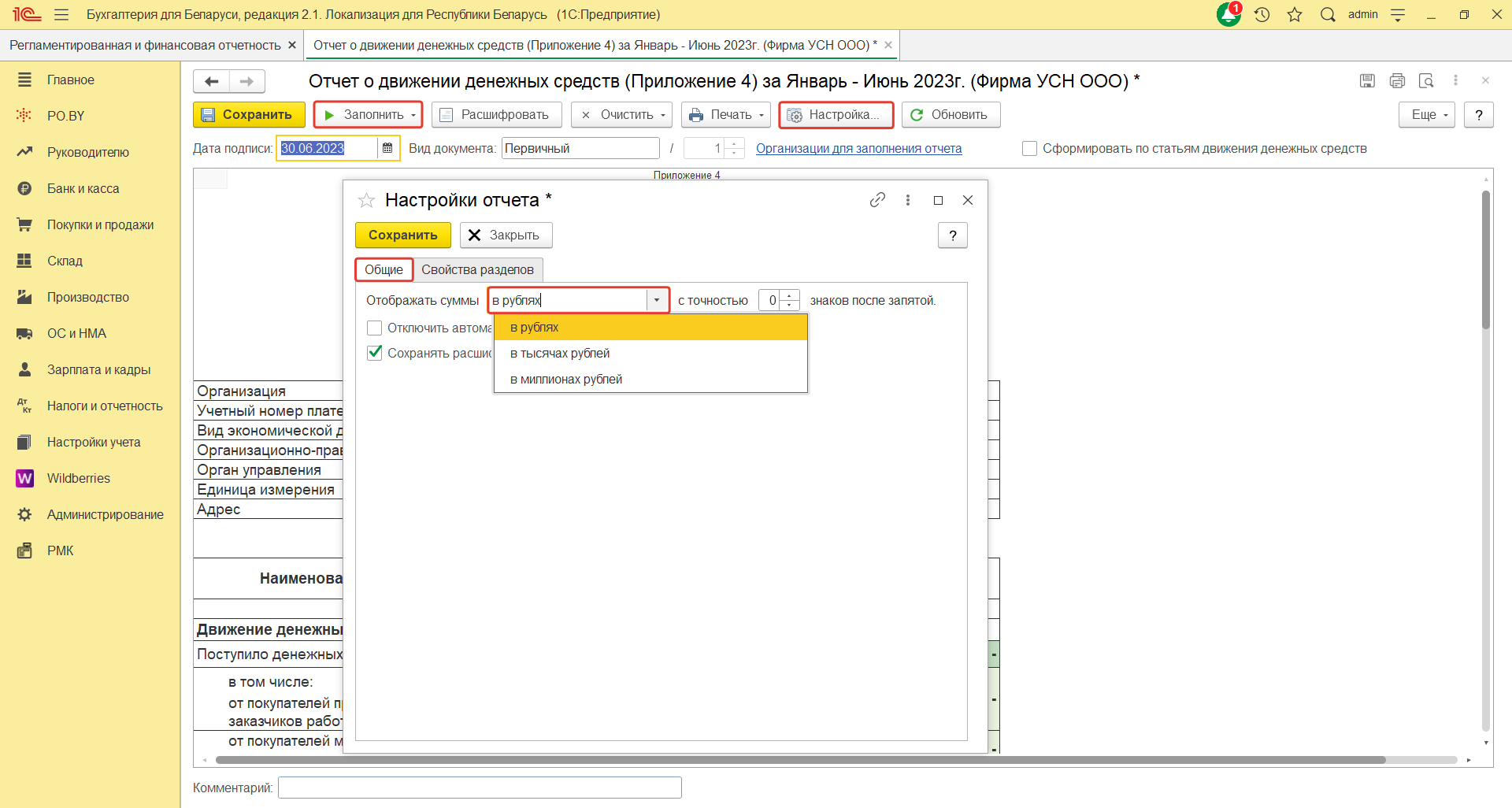The image size is (1512, 808).
Task: Enable forming by cash flow items checkbox
Action: (x=1029, y=149)
